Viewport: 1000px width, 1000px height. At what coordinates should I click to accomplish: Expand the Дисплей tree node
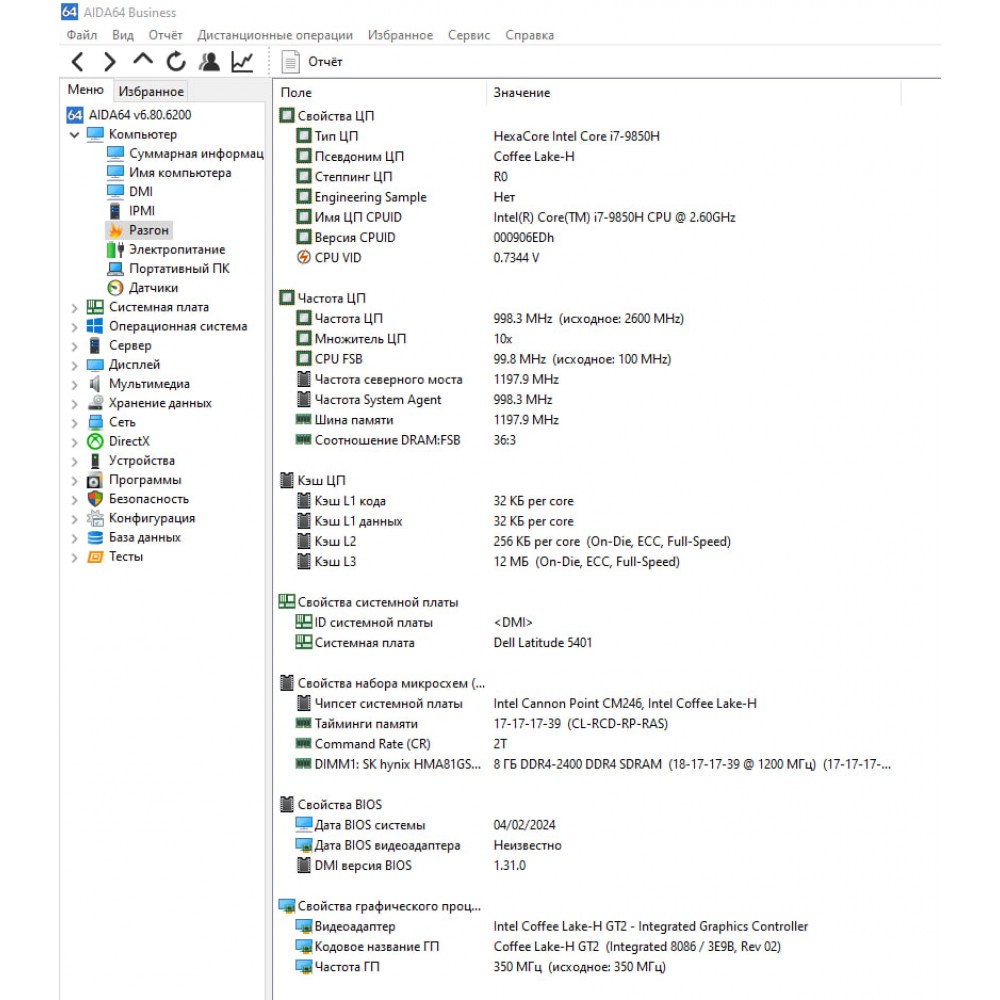[74, 365]
